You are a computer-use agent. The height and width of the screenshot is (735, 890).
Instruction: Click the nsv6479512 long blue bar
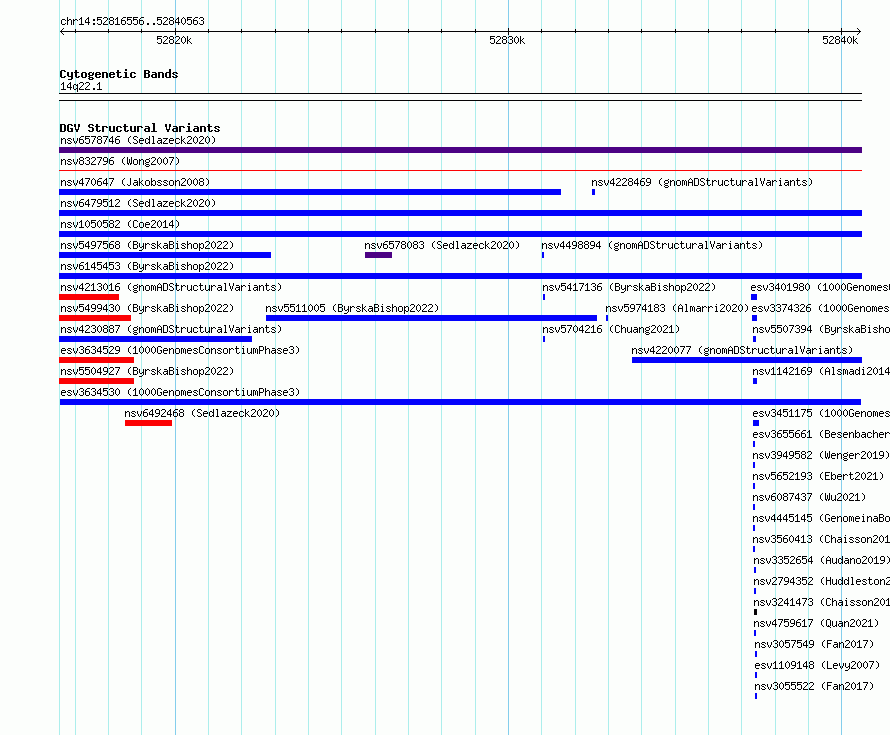pos(460,213)
